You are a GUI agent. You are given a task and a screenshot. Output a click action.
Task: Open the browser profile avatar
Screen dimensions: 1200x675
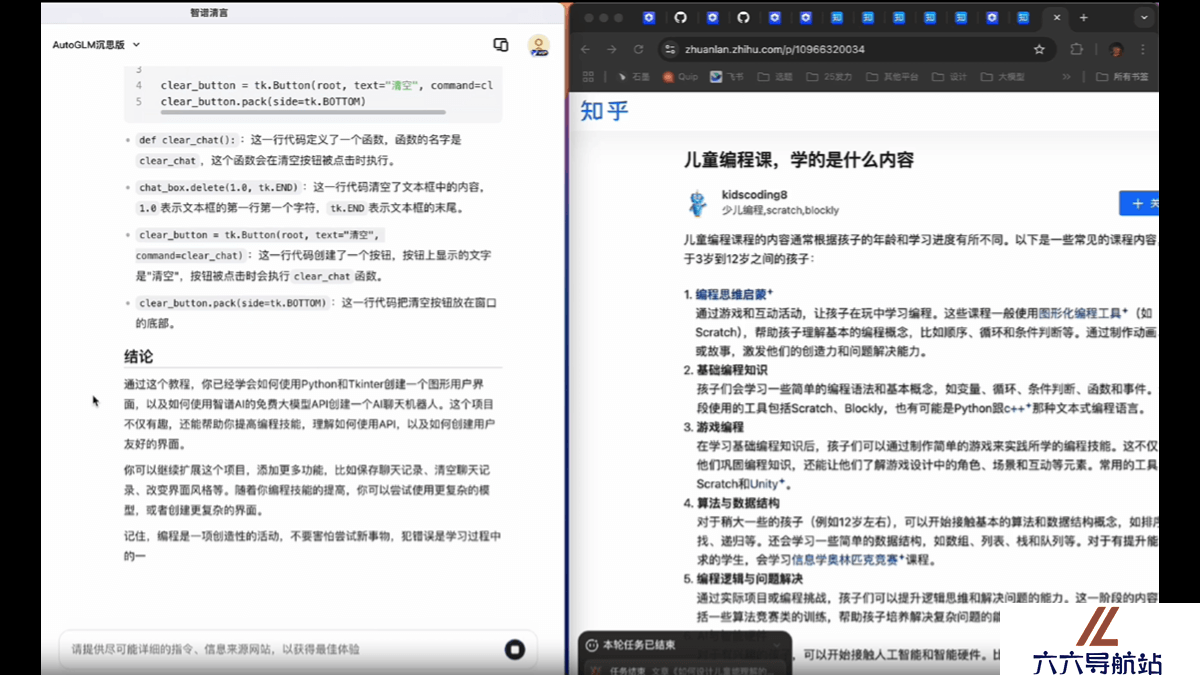coord(1116,49)
